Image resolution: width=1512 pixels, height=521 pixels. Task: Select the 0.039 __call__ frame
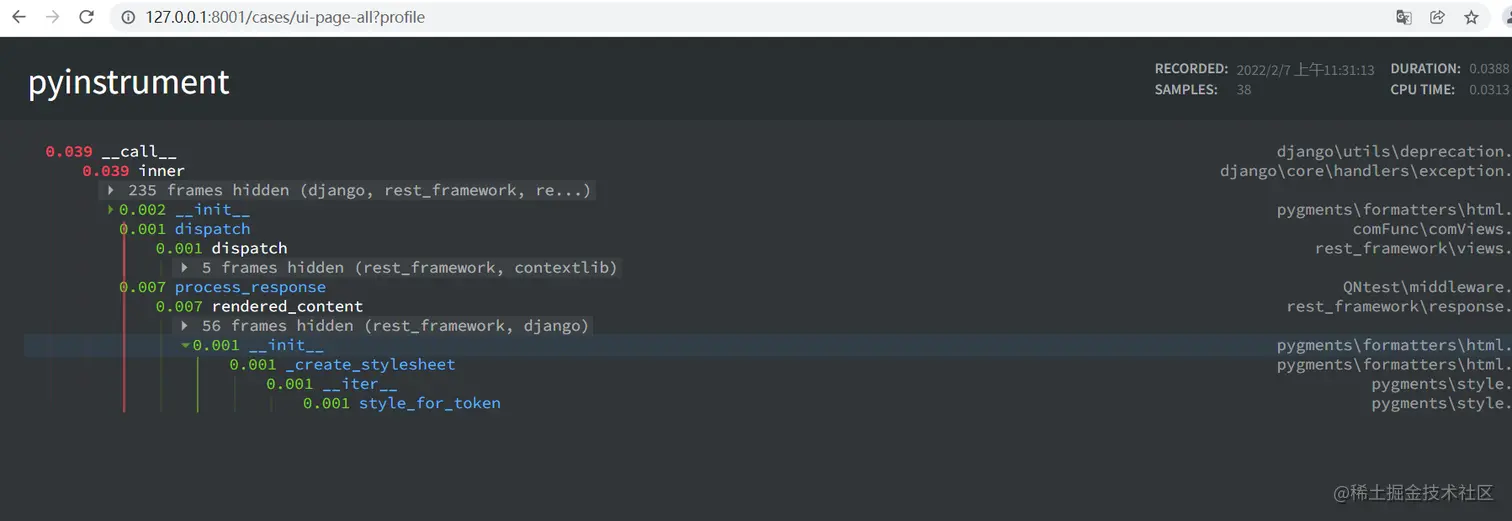[111, 152]
